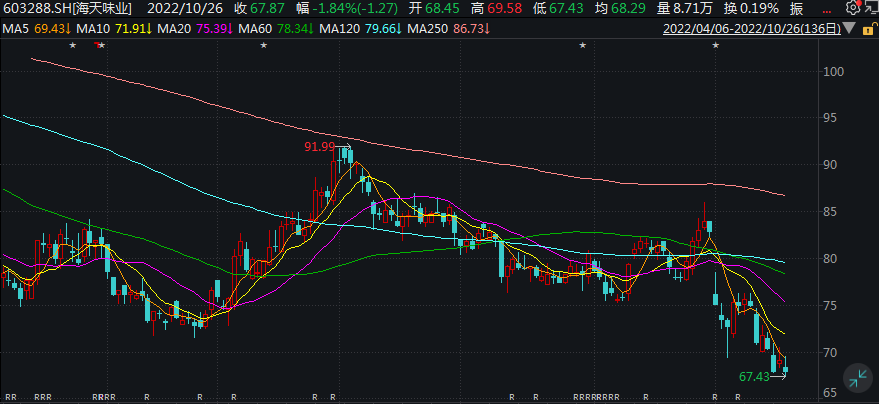
Task: Open chart settings gear icon
Action: click(853, 8)
